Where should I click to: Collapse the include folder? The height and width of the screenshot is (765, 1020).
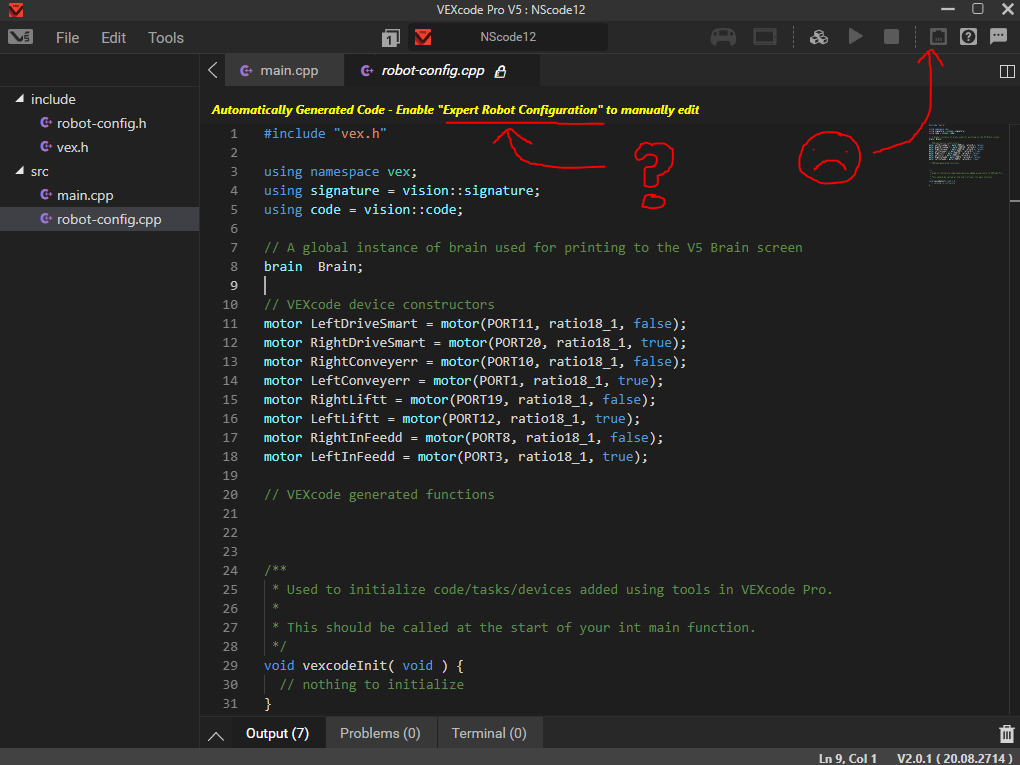pyautogui.click(x=20, y=99)
